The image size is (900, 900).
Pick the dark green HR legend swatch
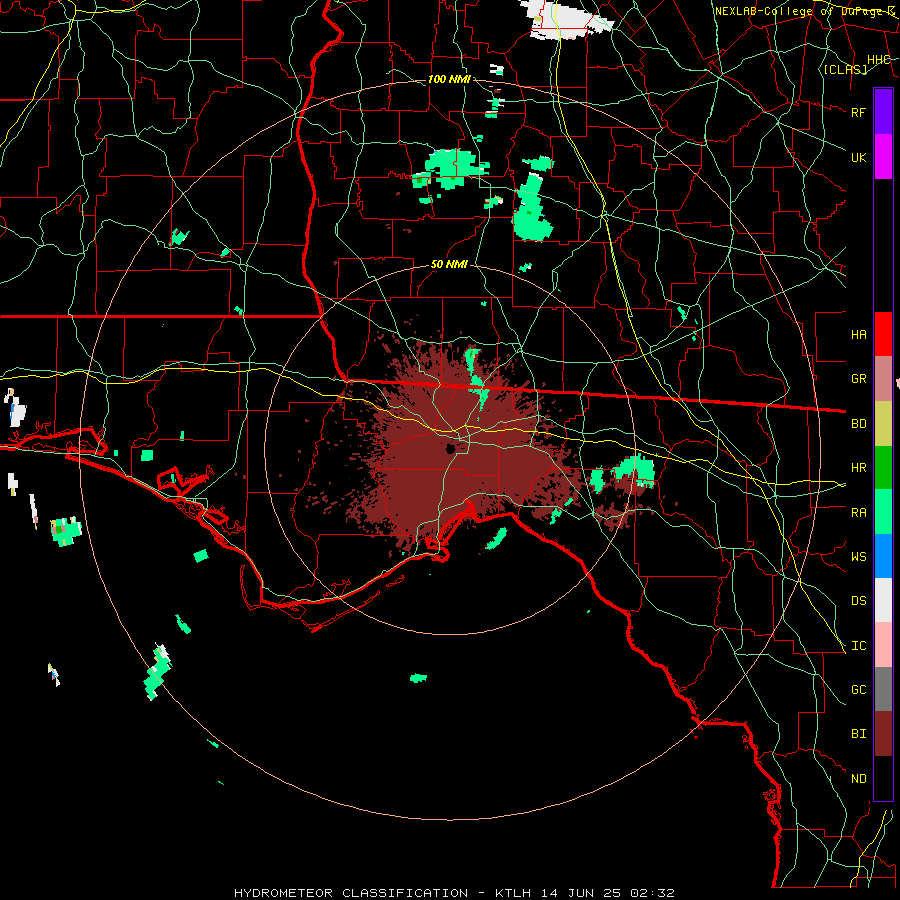coord(883,468)
